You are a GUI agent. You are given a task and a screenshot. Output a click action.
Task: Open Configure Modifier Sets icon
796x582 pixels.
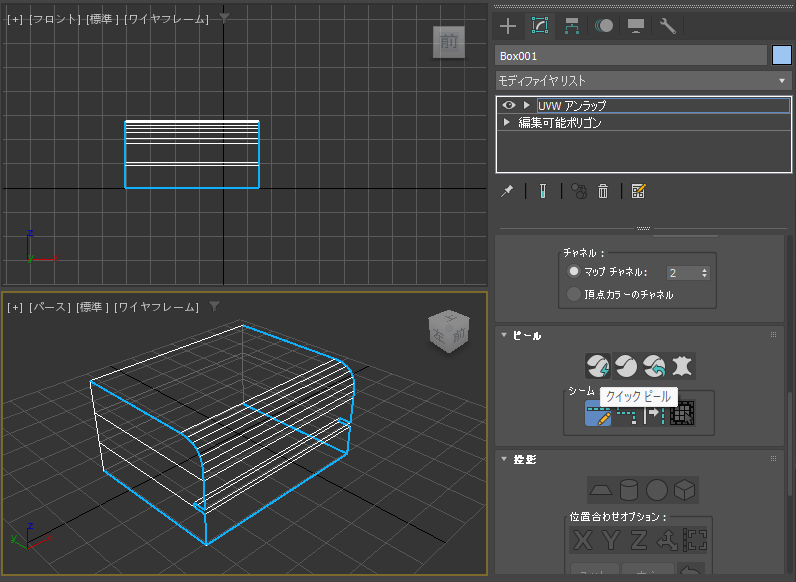tap(638, 191)
